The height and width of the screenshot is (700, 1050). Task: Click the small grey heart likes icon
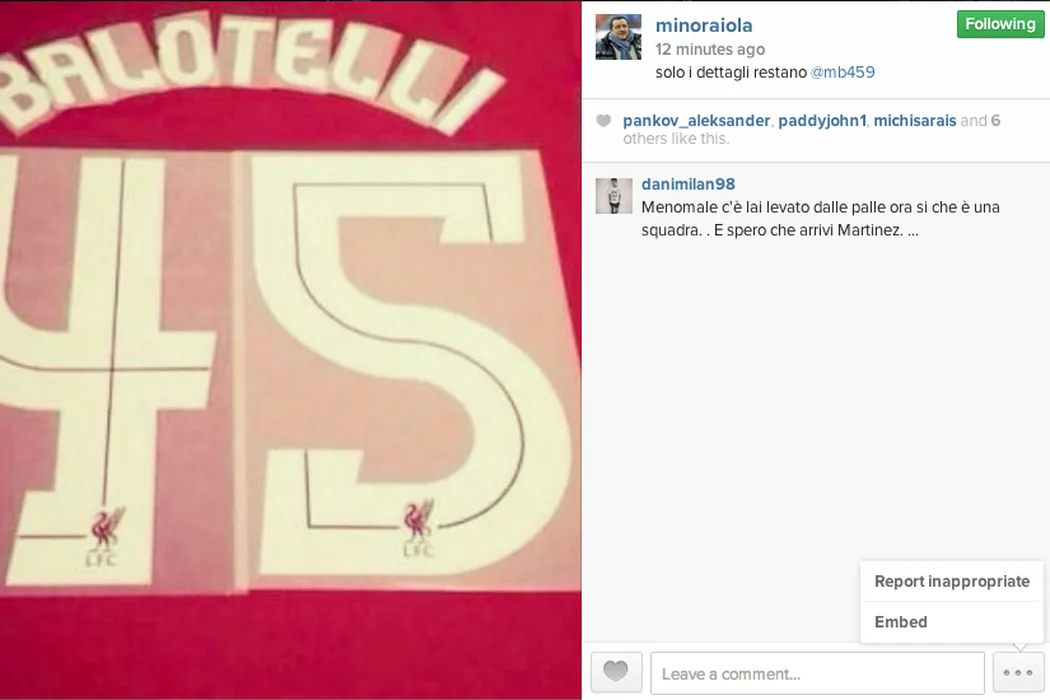[x=603, y=121]
